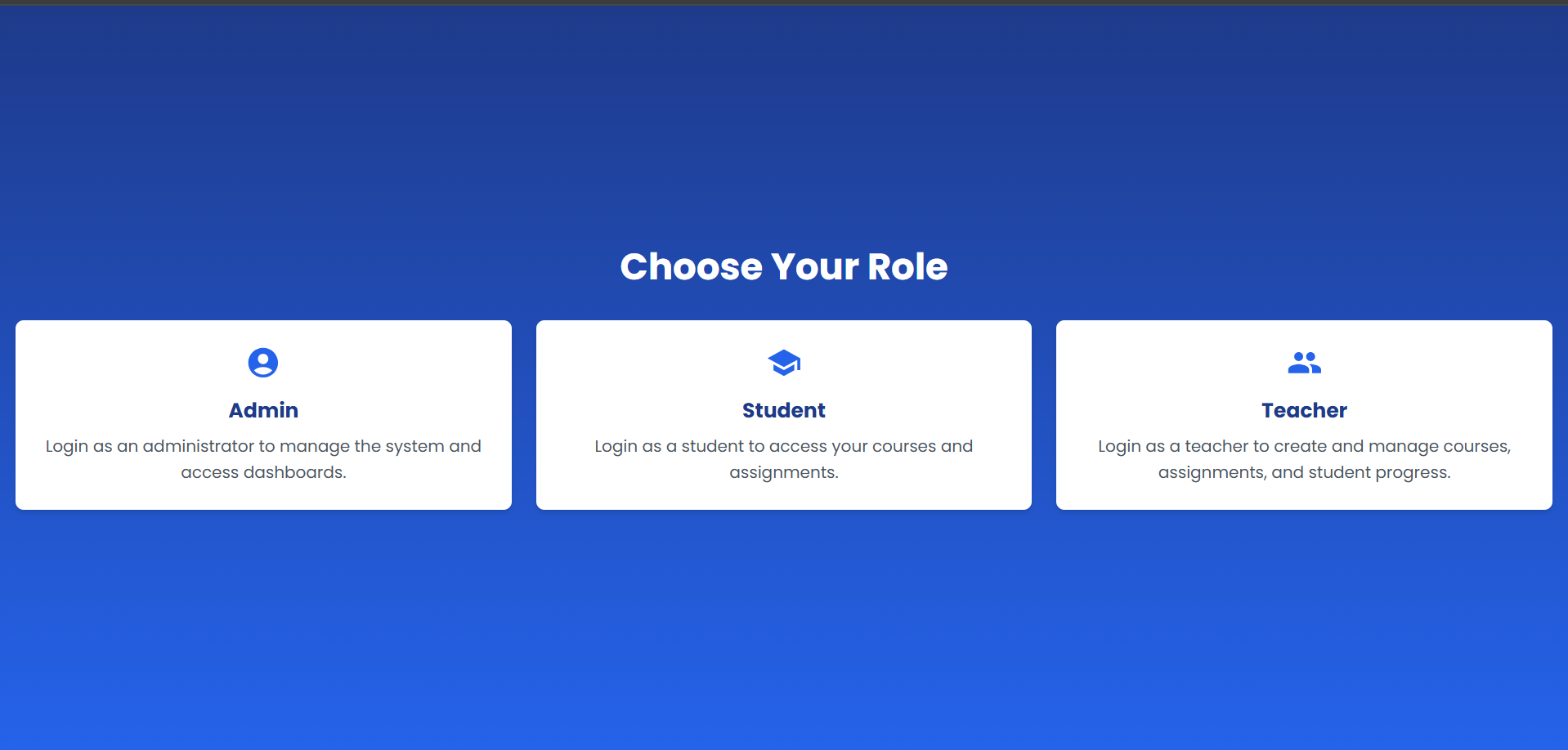
Task: Click "access dashboards." in the Admin card
Action: click(263, 473)
